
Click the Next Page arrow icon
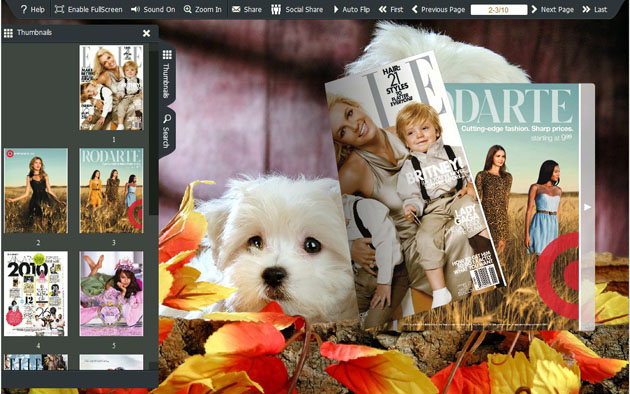click(534, 9)
